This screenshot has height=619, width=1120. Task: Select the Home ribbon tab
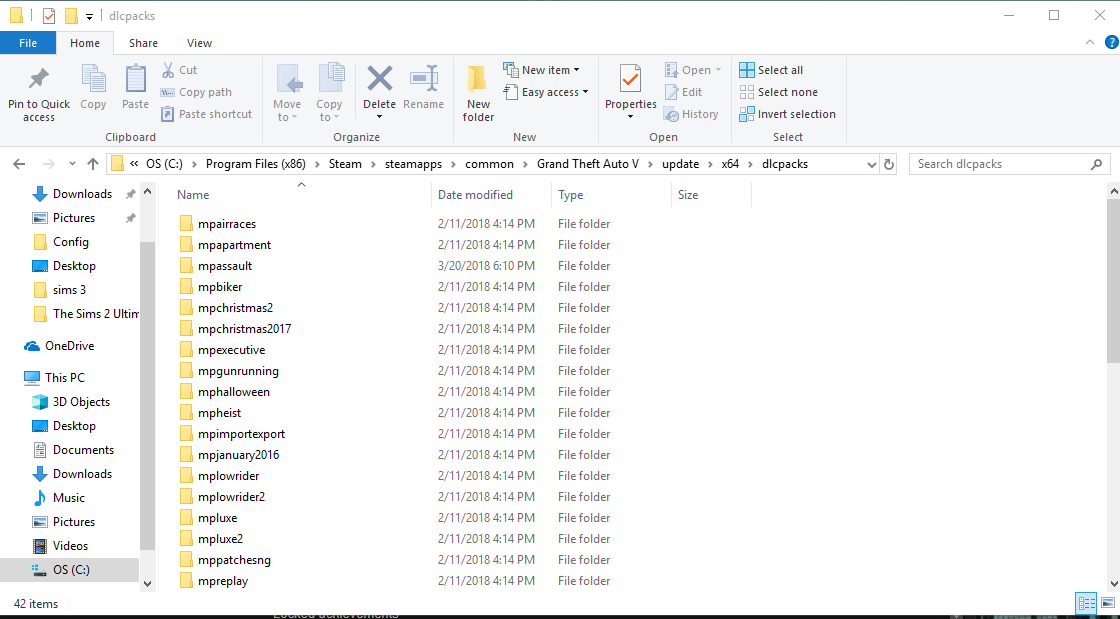(85, 43)
